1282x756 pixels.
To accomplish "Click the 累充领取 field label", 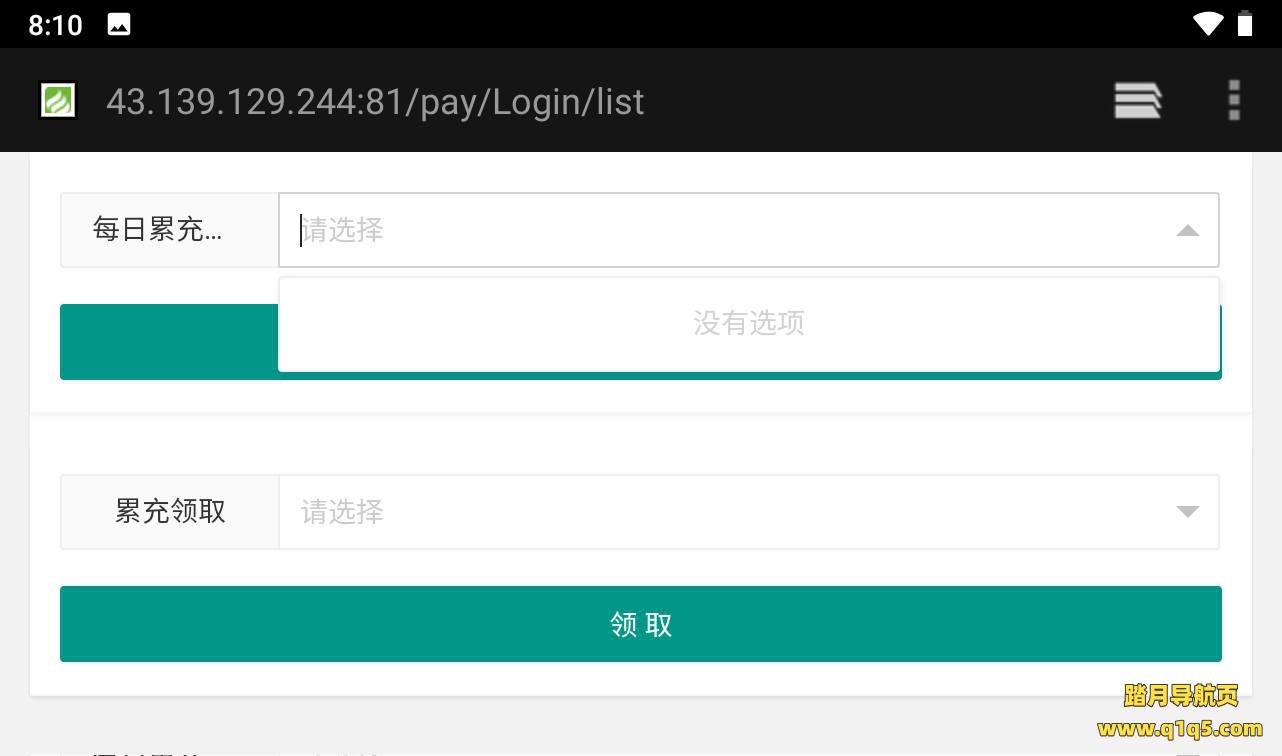I will [170, 512].
